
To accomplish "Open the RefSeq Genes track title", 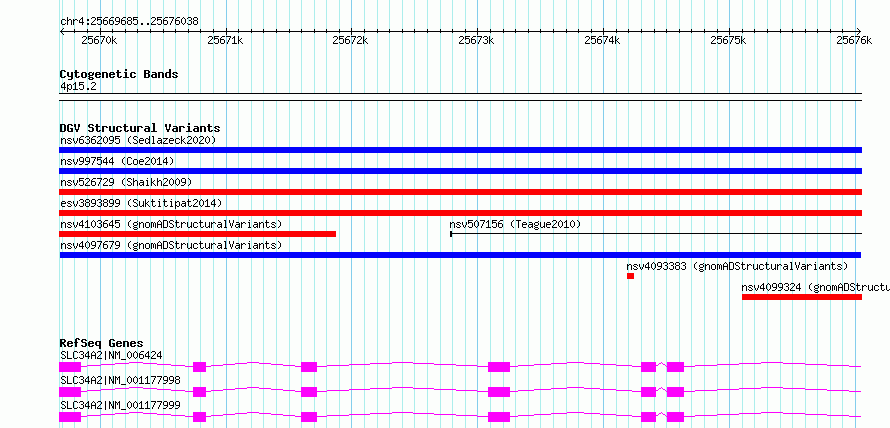I will [x=101, y=343].
